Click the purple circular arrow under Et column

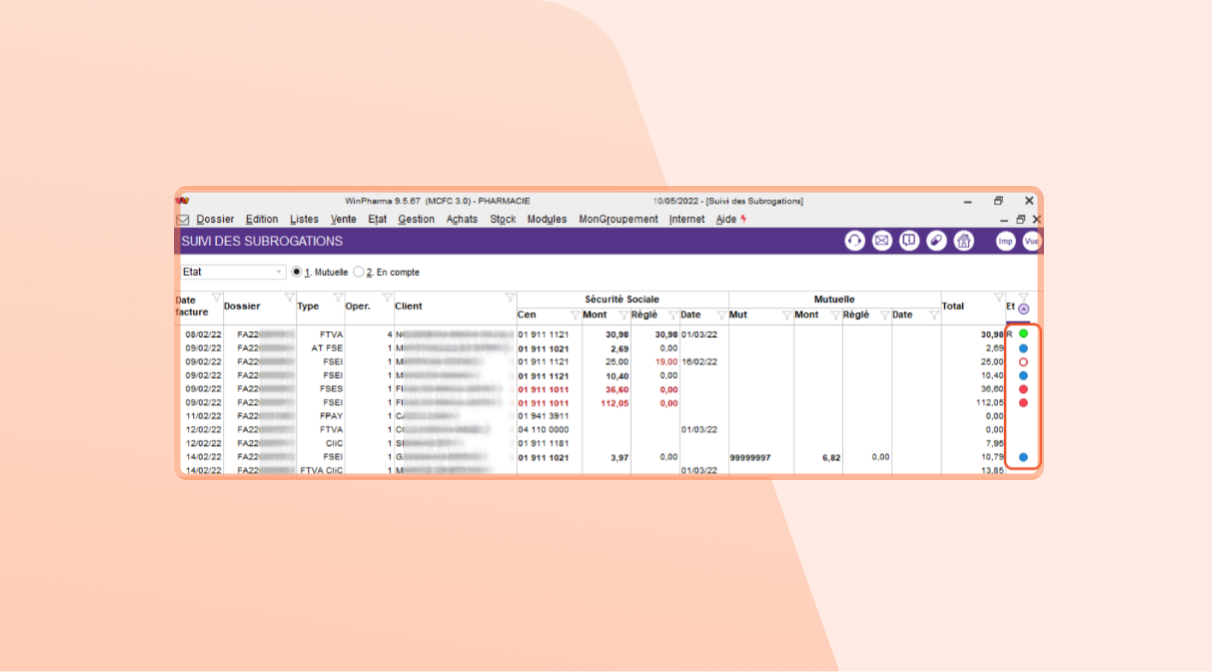(x=1023, y=309)
